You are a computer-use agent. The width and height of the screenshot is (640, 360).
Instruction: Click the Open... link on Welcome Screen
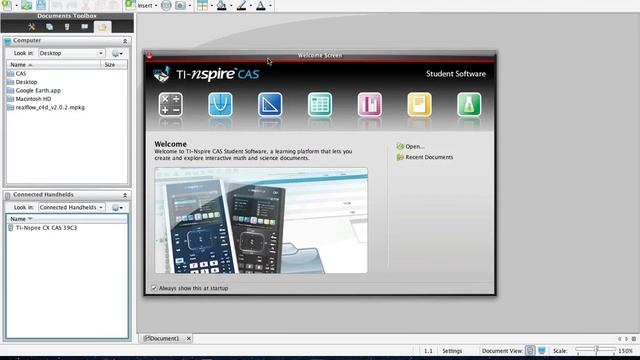(411, 146)
